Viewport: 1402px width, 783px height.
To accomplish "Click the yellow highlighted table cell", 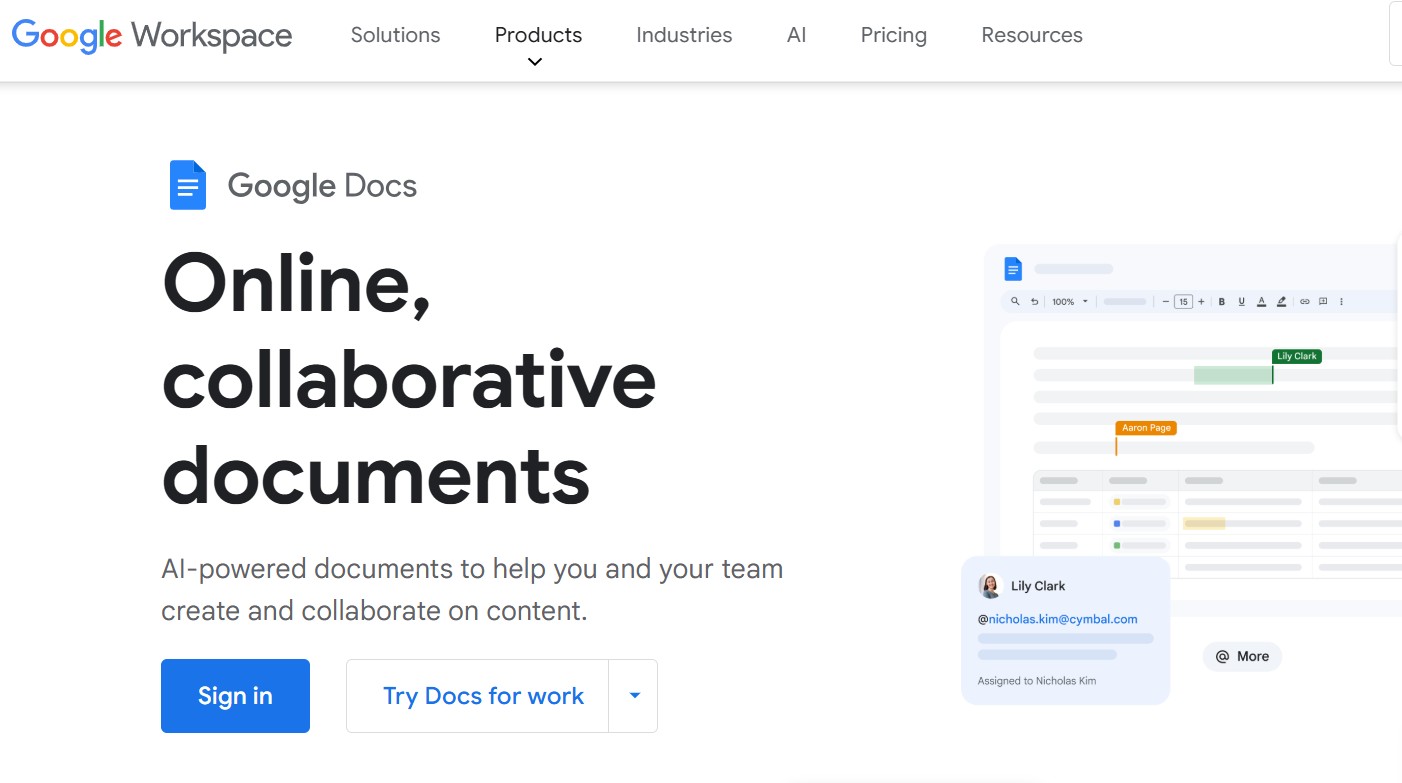I will click(x=1204, y=523).
